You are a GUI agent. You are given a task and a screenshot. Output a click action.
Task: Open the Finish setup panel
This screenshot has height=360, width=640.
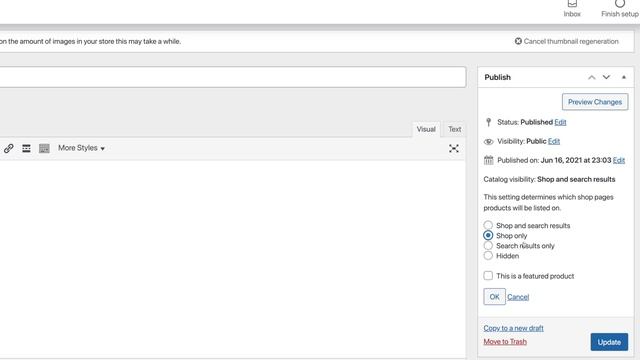[x=620, y=9]
